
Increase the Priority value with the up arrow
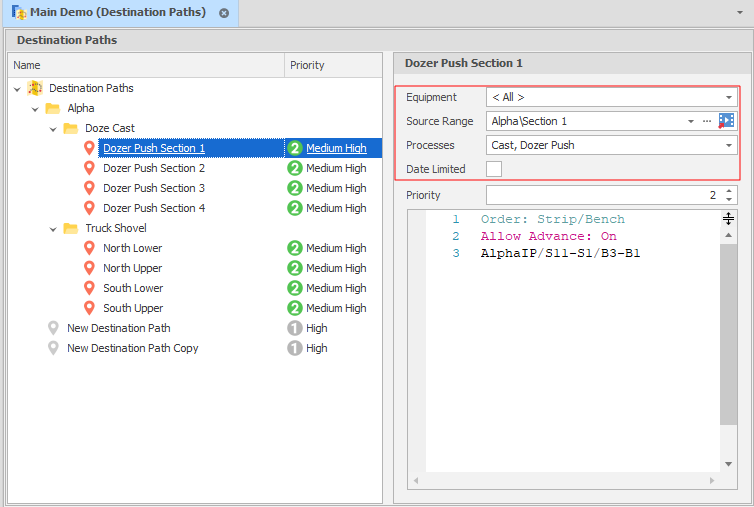(x=729, y=191)
